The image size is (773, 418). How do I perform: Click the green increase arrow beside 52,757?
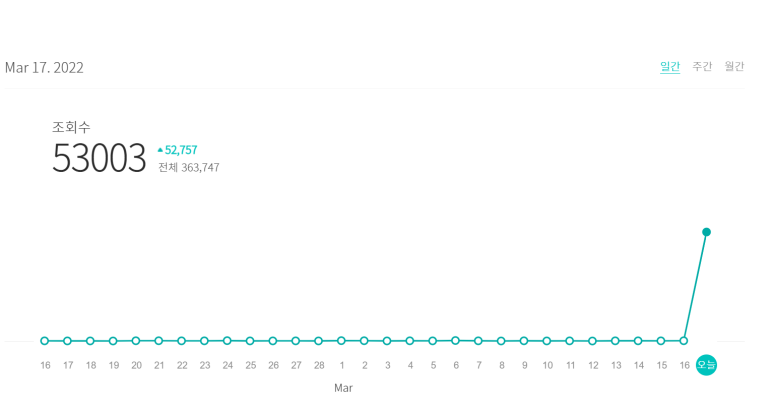[x=160, y=150]
